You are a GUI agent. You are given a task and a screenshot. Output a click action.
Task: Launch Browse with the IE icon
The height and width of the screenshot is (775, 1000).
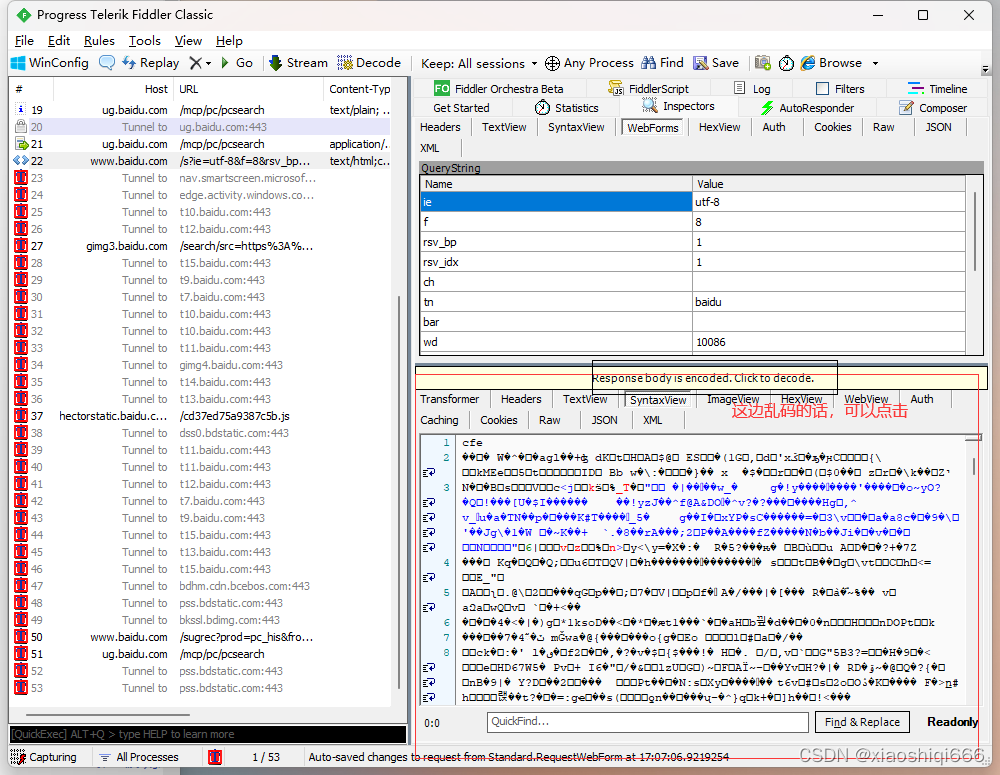pos(808,63)
